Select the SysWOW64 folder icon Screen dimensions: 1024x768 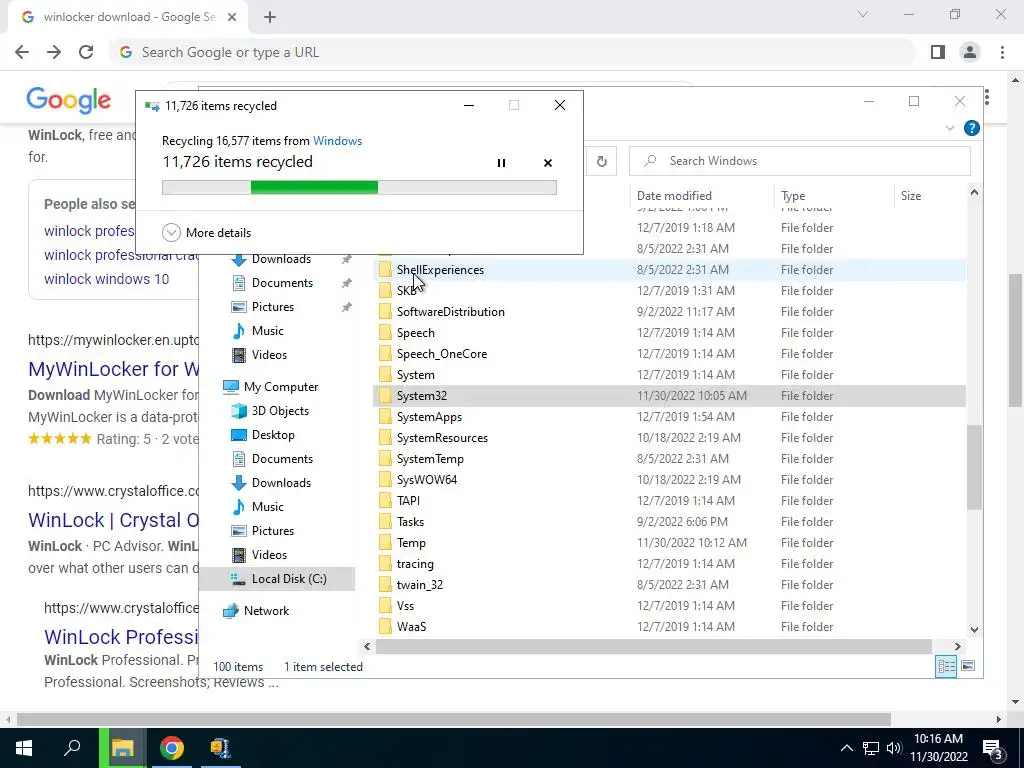pyautogui.click(x=385, y=479)
